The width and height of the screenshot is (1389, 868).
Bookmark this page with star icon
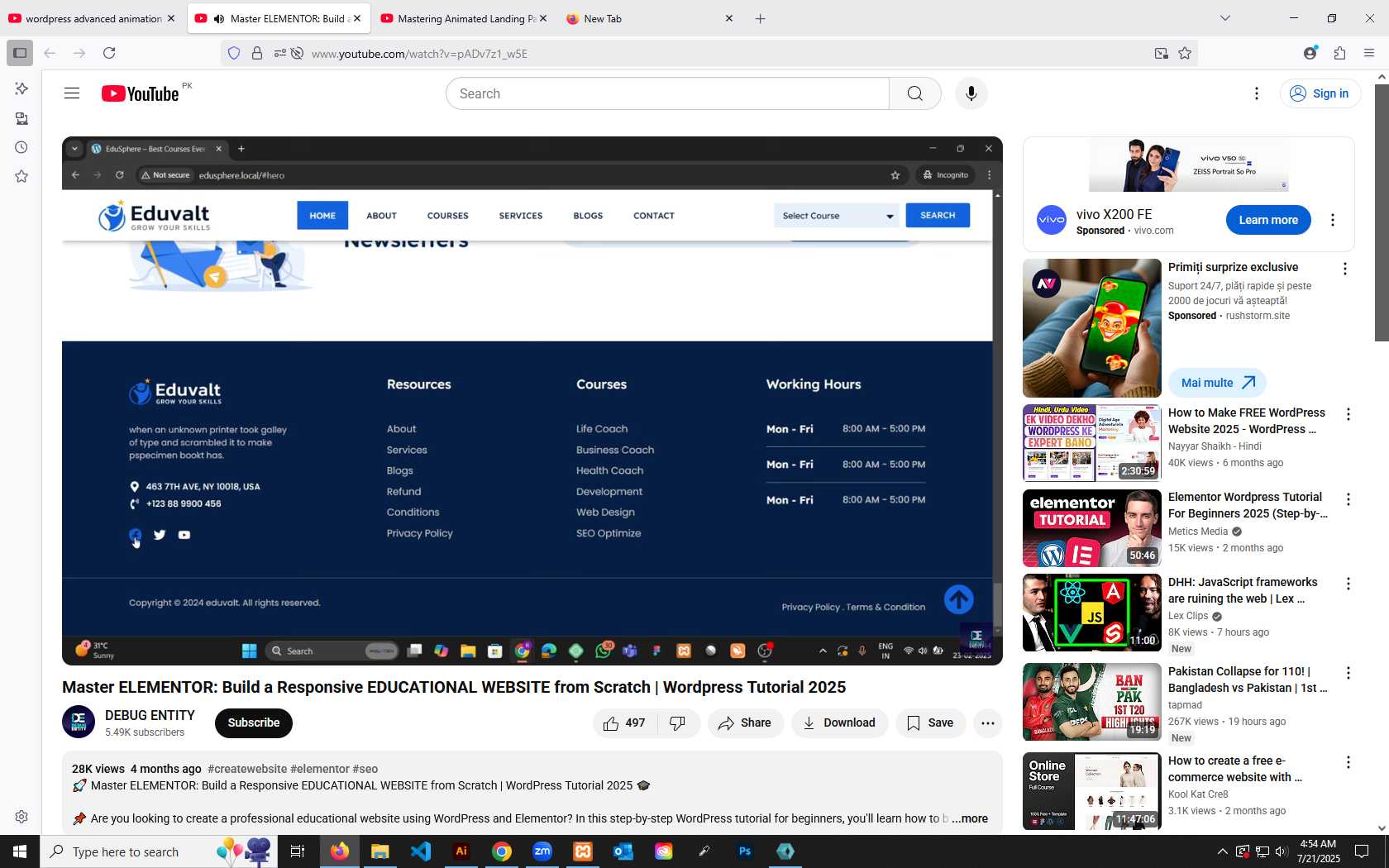point(1185,53)
